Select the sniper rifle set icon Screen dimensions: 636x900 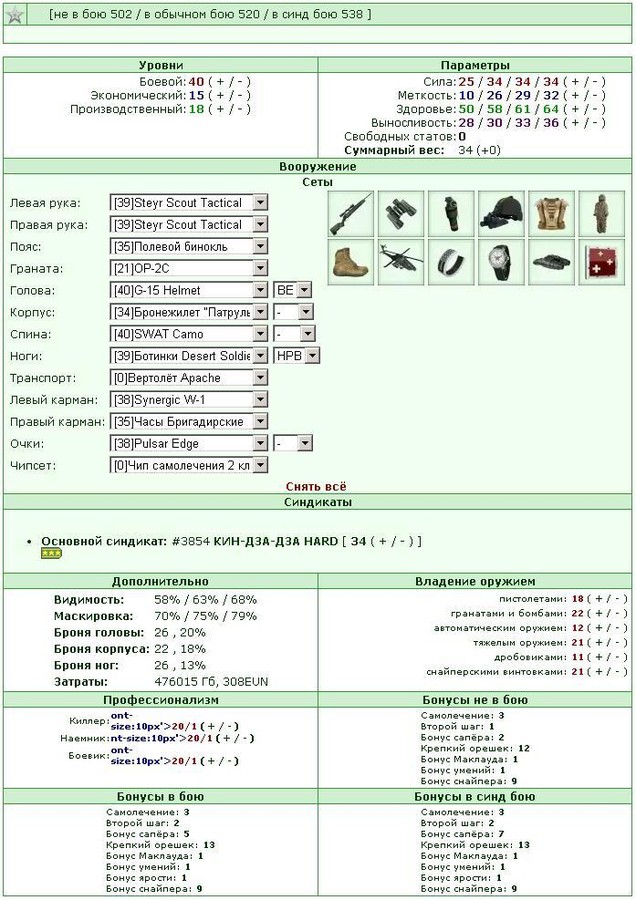[x=351, y=214]
